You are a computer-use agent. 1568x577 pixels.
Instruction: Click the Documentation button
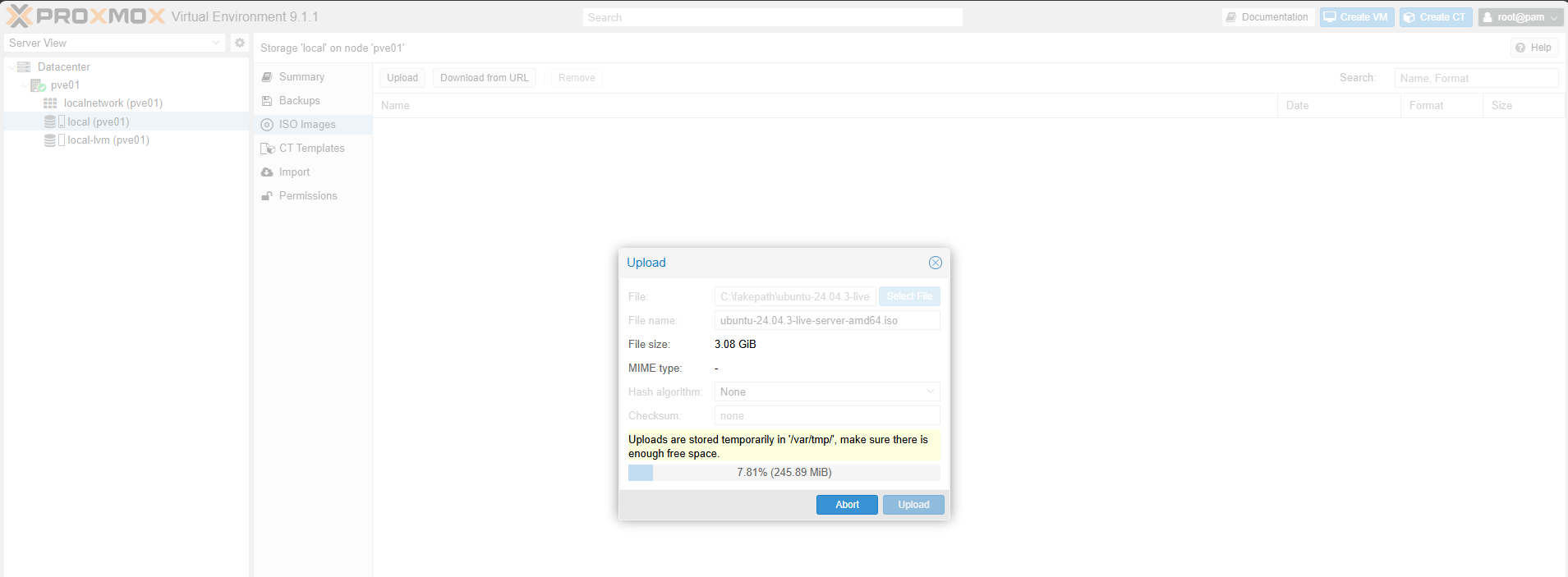(x=1267, y=17)
